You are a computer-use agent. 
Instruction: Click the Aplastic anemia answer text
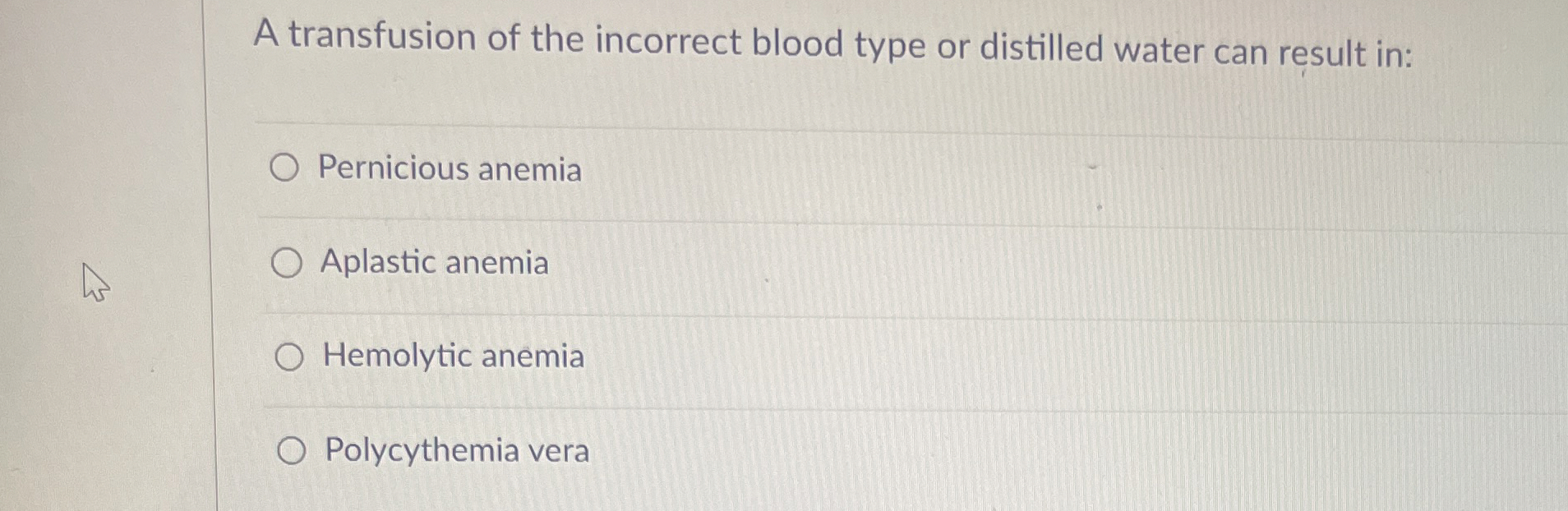pyautogui.click(x=434, y=263)
